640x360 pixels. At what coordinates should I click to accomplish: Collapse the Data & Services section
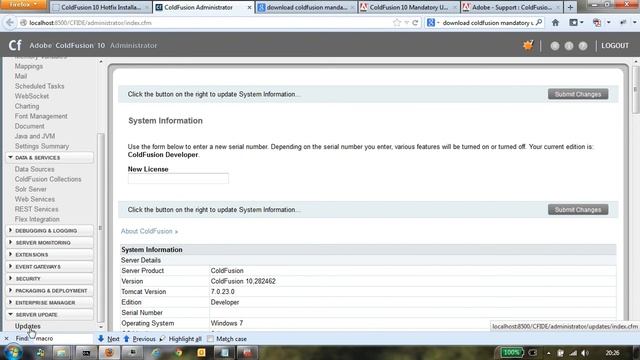tap(50, 158)
